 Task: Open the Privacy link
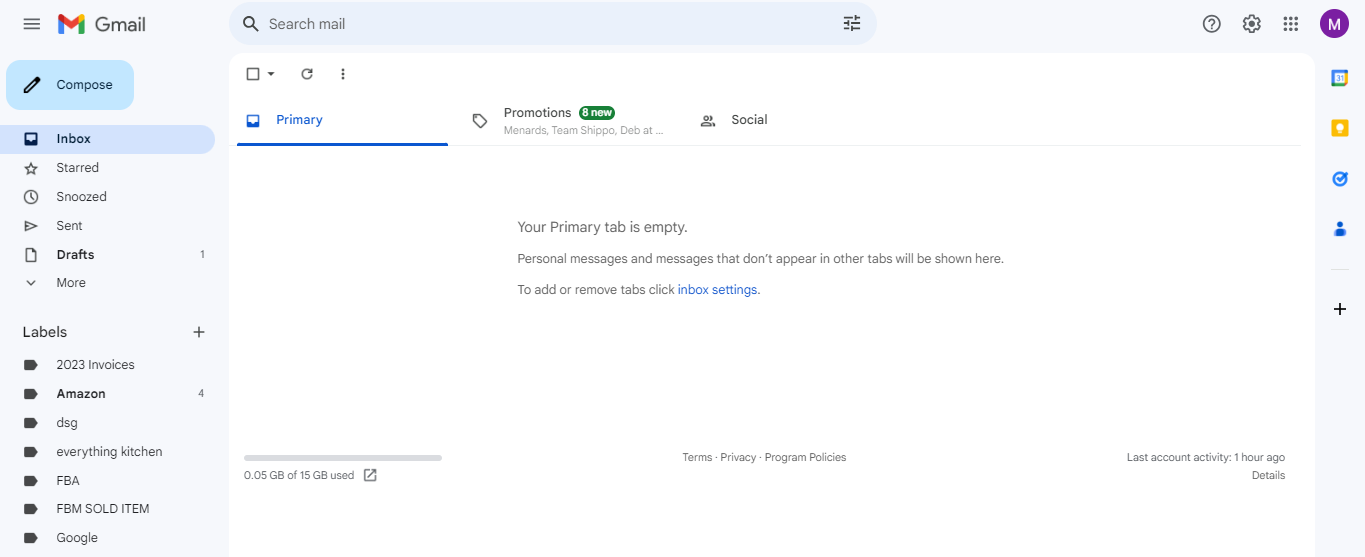tap(738, 457)
